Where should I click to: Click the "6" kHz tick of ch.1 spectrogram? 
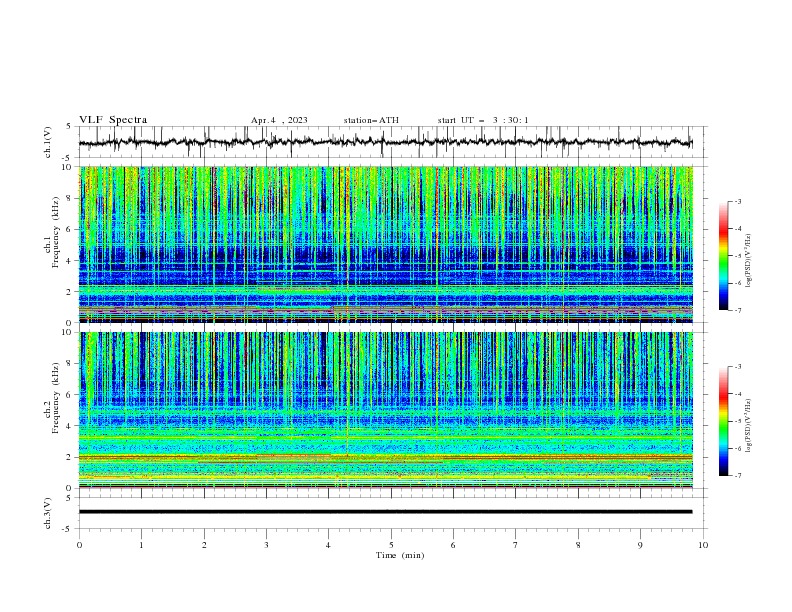point(71,229)
